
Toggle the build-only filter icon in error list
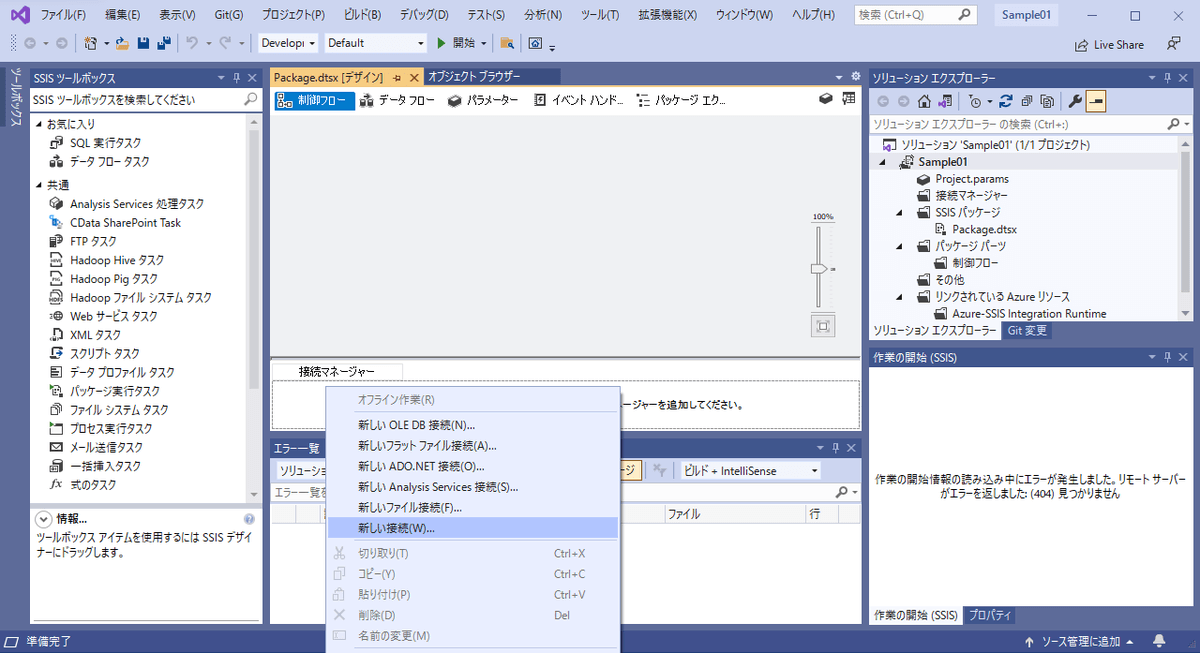(659, 470)
